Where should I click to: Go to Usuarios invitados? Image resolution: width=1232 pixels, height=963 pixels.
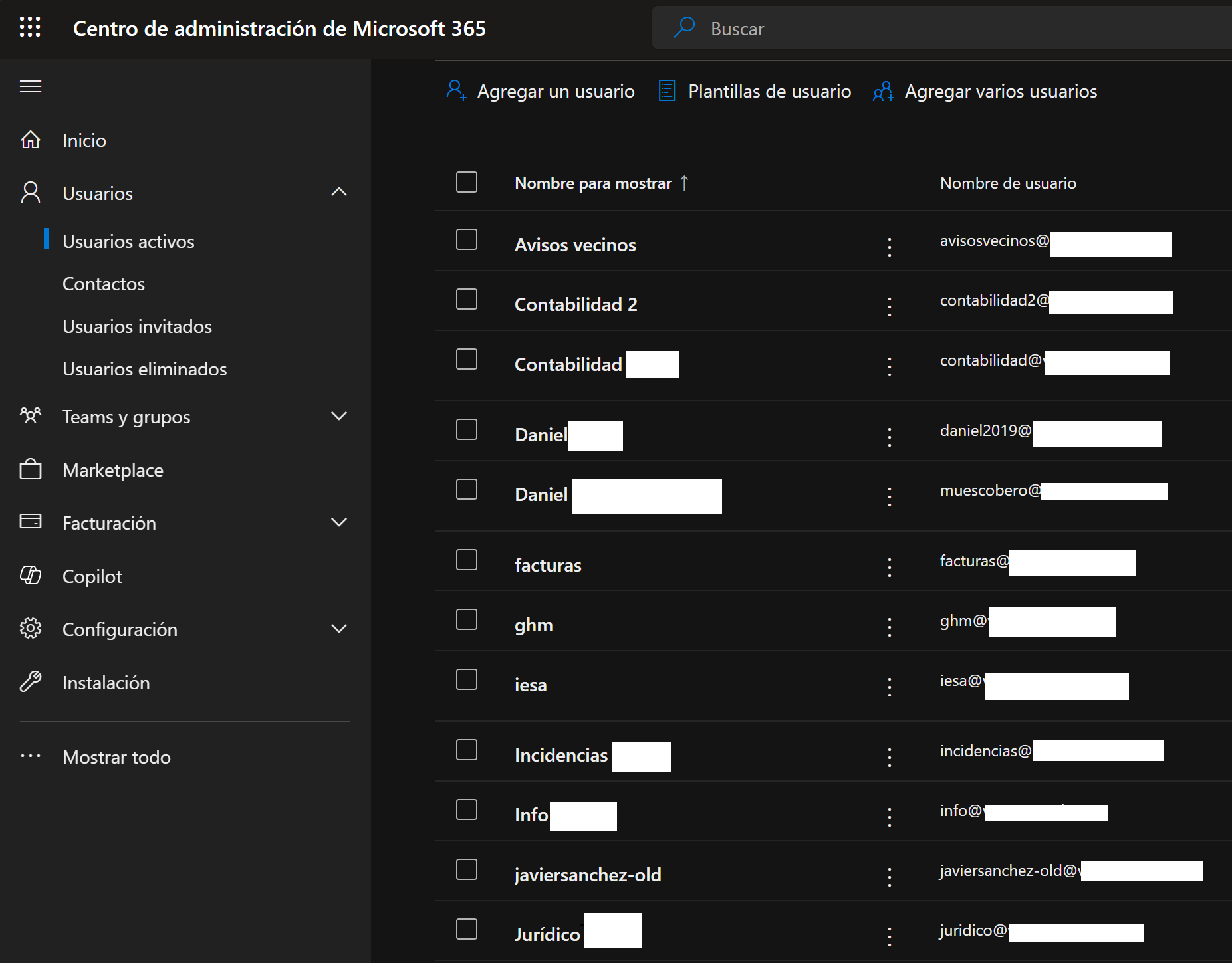137,326
